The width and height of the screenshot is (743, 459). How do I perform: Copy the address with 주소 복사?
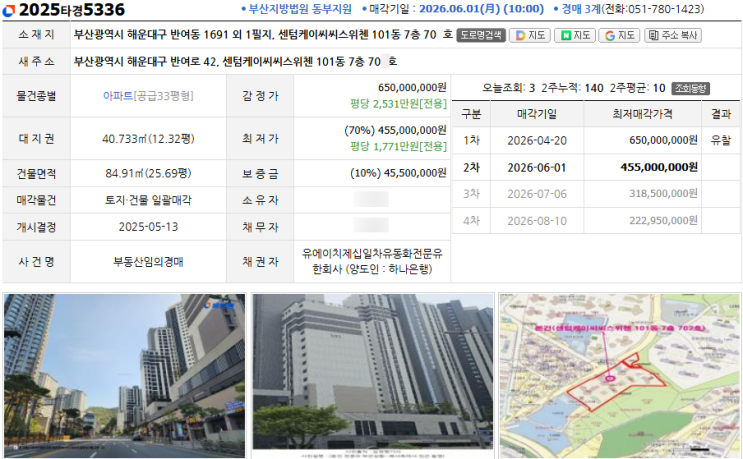coord(673,35)
